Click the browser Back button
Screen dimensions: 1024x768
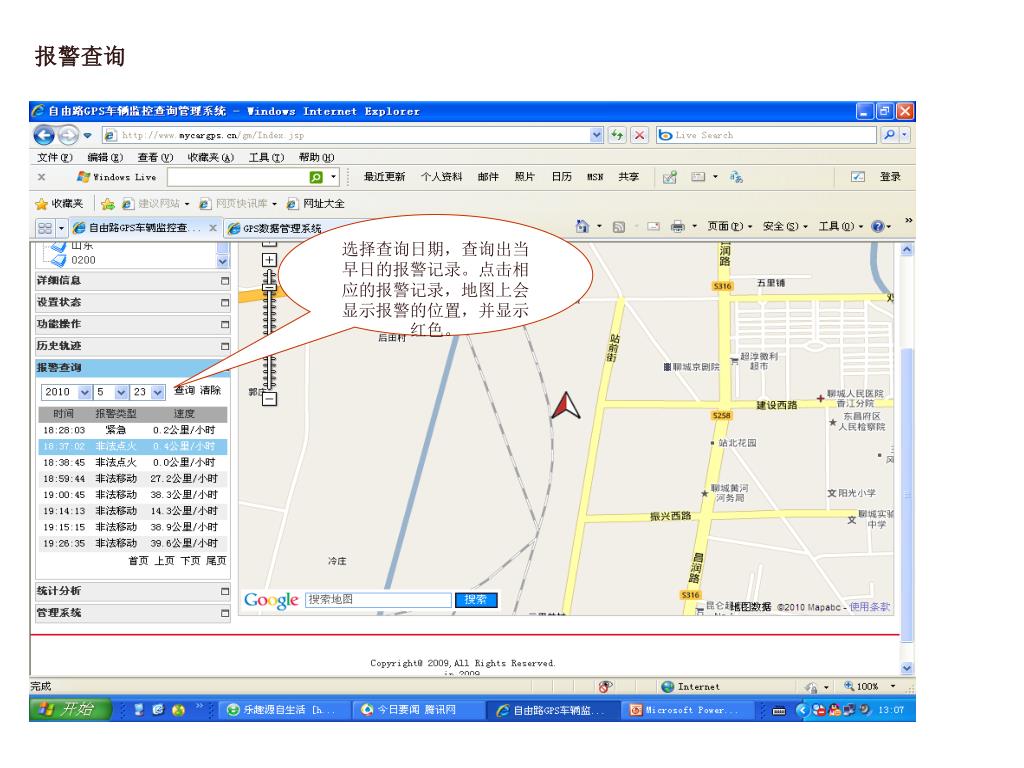coord(45,135)
